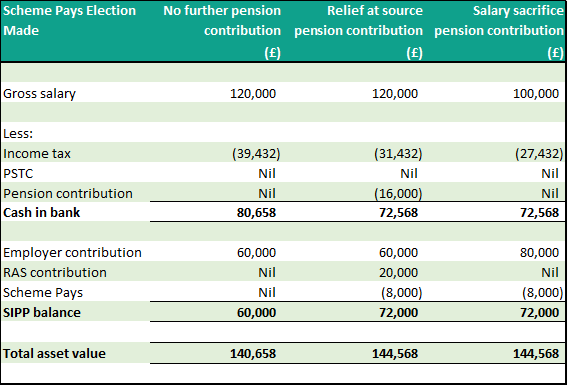568x386 pixels.
Task: Select the Cash in bank 80,658 cell
Action: click(256, 213)
